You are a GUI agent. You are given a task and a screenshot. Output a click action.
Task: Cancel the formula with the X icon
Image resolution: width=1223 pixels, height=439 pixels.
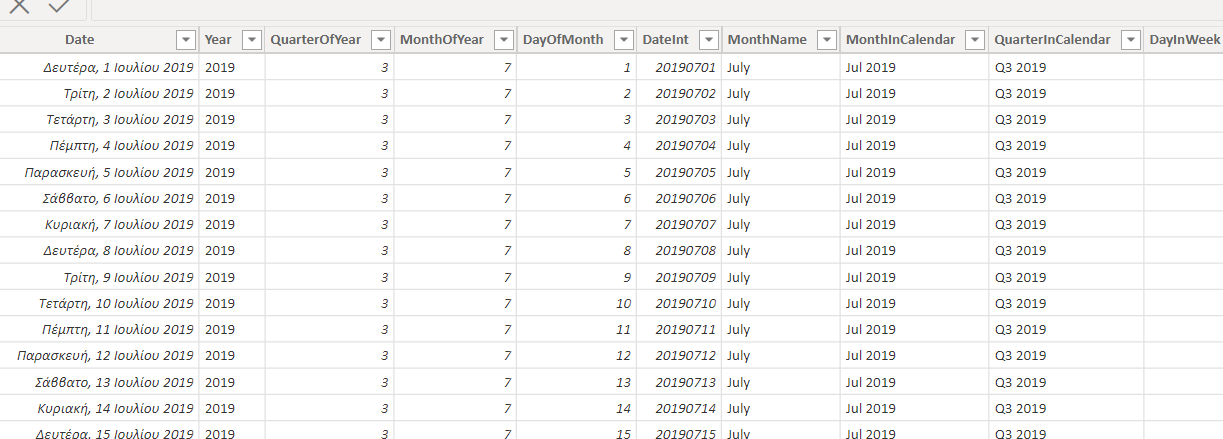pos(20,5)
